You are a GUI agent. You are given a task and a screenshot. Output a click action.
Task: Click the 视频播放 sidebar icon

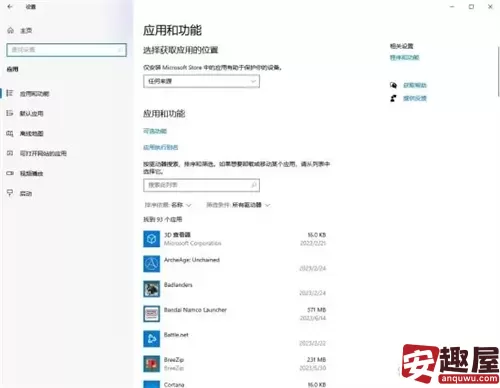(x=10, y=173)
